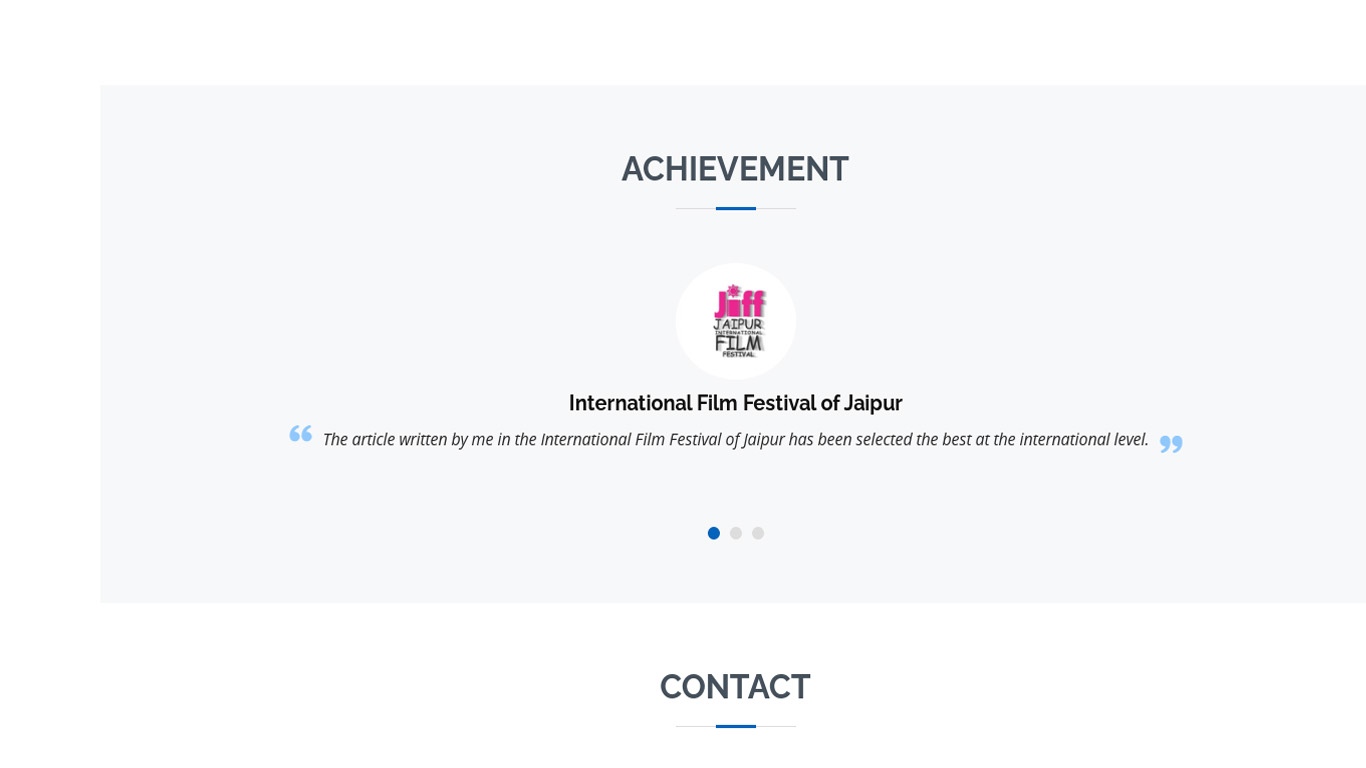Viewport: 1366px width, 768px height.
Task: Click the 'FILM' word inside the logo
Action: 739,342
